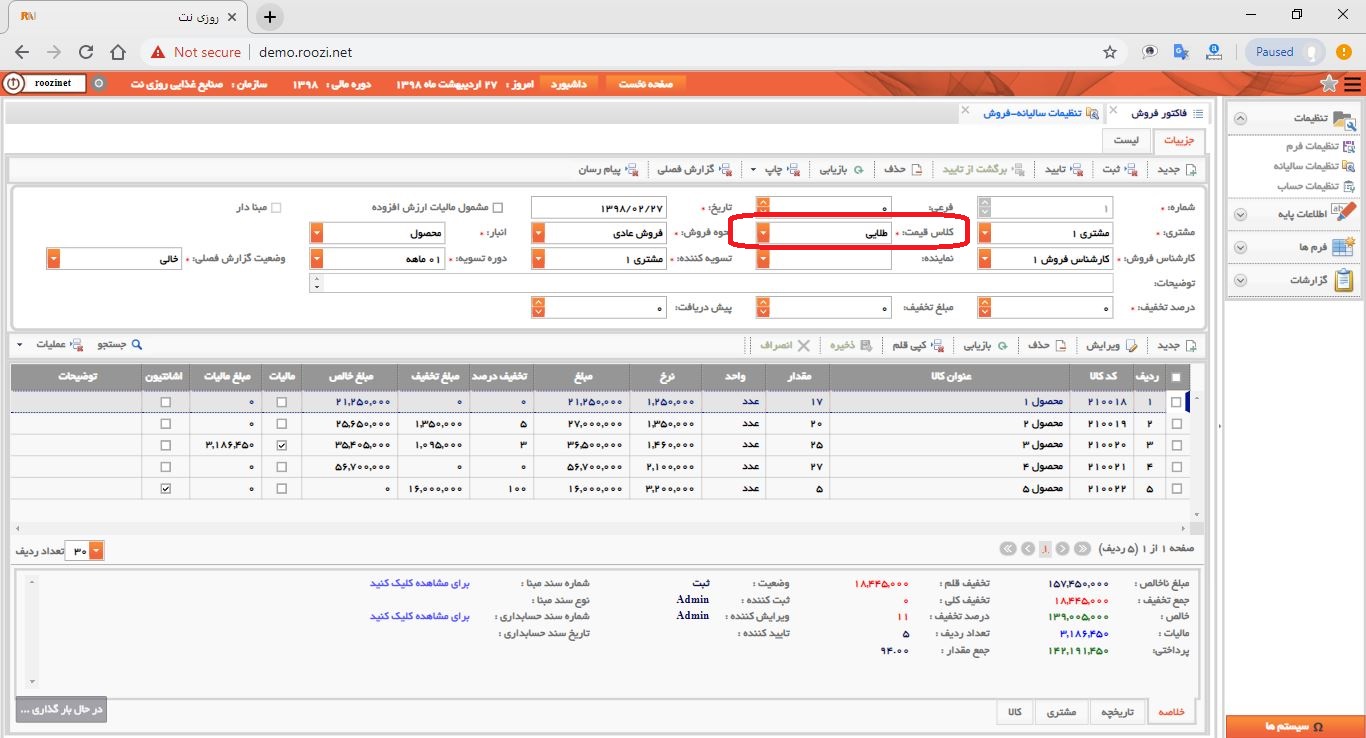This screenshot has height=738, width=1366.
Task: Select row checkbox for محصول ۲
Action: (1175, 424)
